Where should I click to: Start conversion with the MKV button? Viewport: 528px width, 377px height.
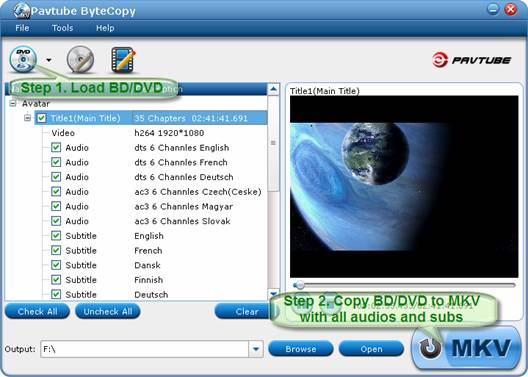[466, 348]
